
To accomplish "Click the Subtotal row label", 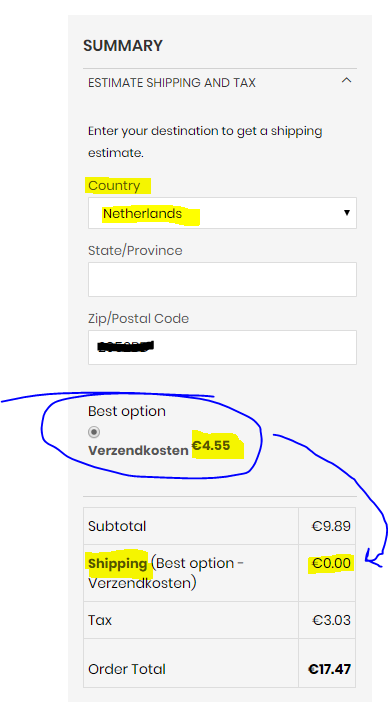I will pyautogui.click(x=117, y=526).
